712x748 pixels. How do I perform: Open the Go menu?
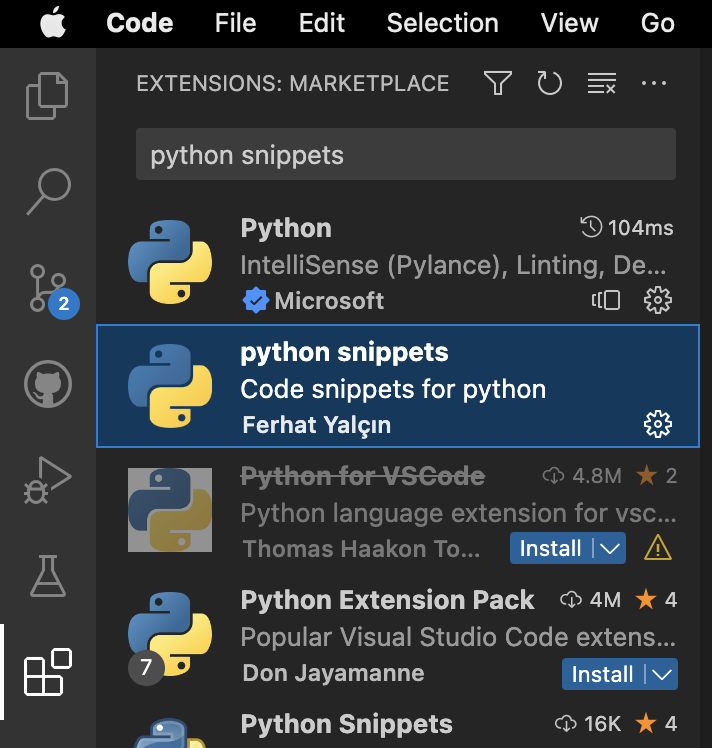tap(658, 23)
